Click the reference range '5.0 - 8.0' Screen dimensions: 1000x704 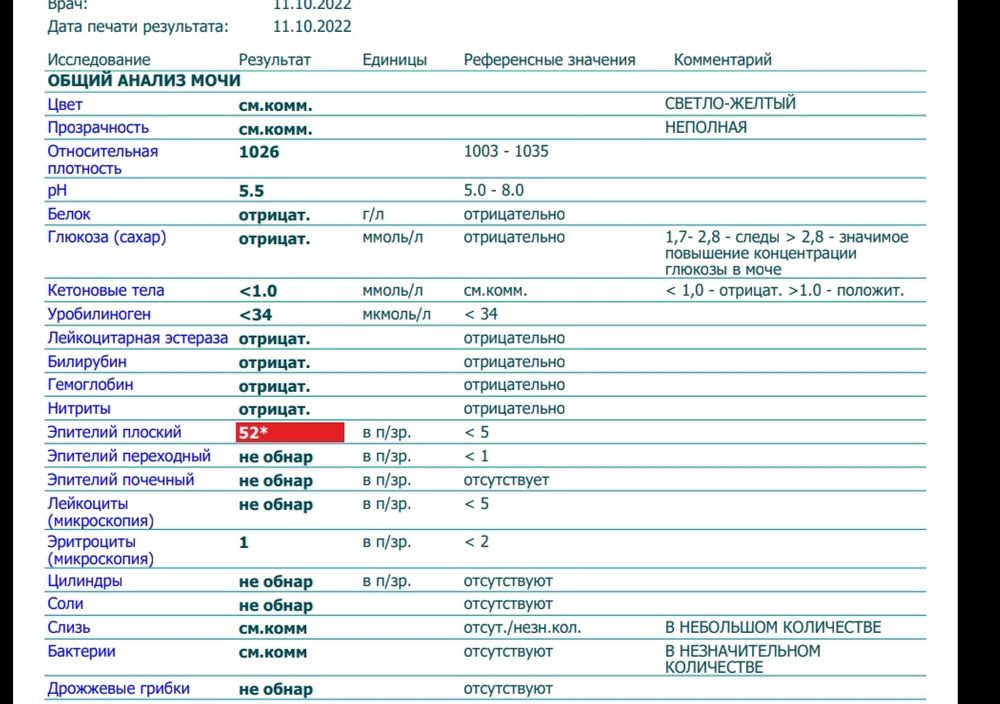tap(494, 191)
